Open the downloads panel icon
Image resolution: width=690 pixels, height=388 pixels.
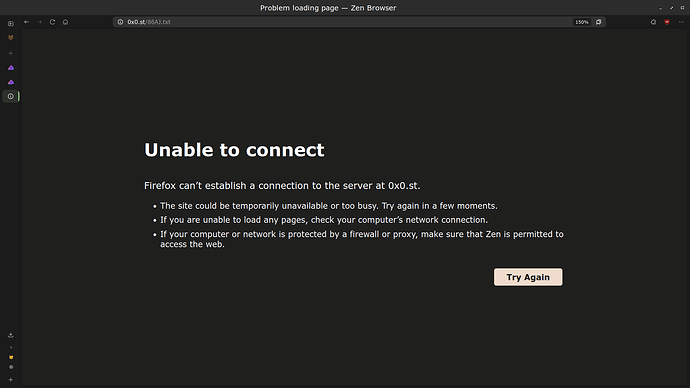[11, 335]
